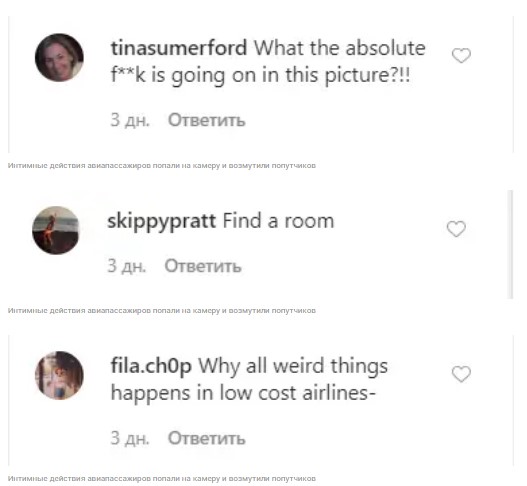This screenshot has width=527, height=486.
Task: Click the scrollbar beside skippypratt's comment
Action: pyautogui.click(x=511, y=244)
